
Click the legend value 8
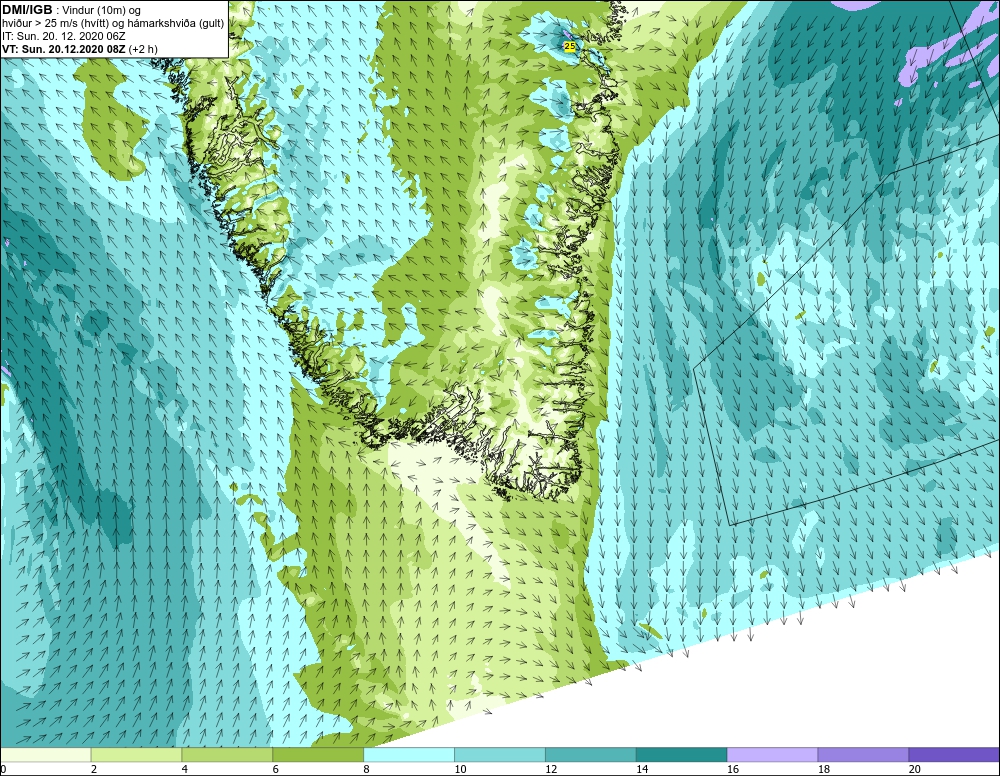366,770
